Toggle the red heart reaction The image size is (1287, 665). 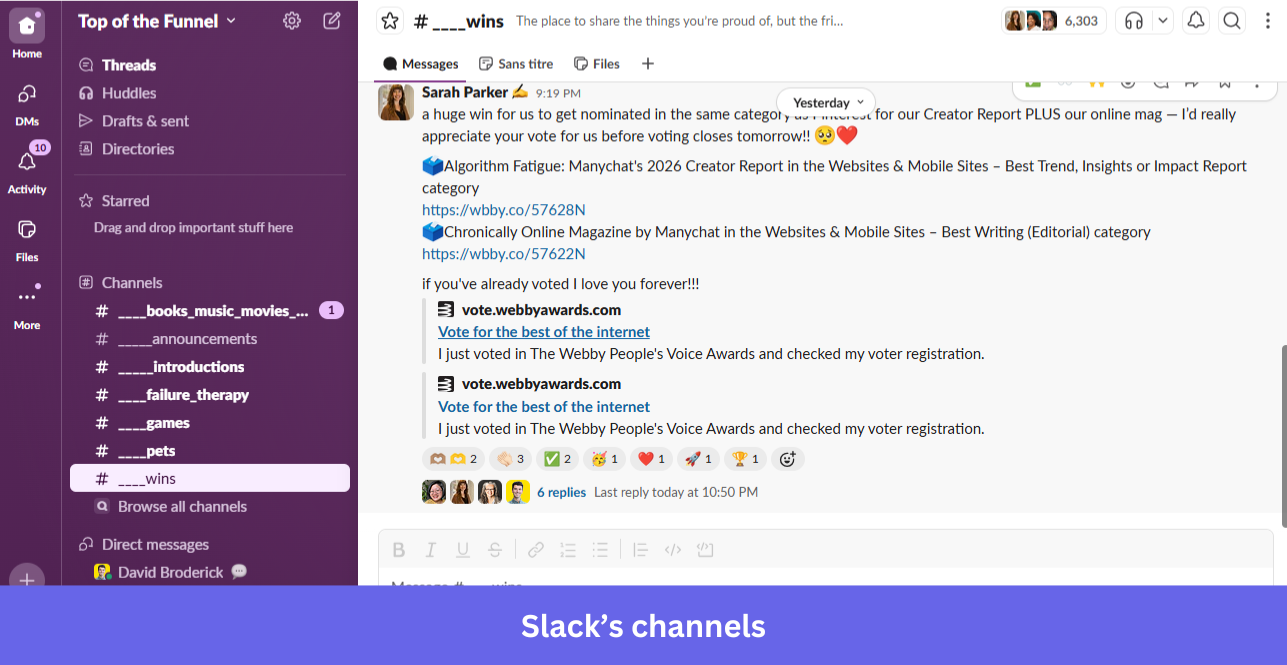(x=650, y=459)
